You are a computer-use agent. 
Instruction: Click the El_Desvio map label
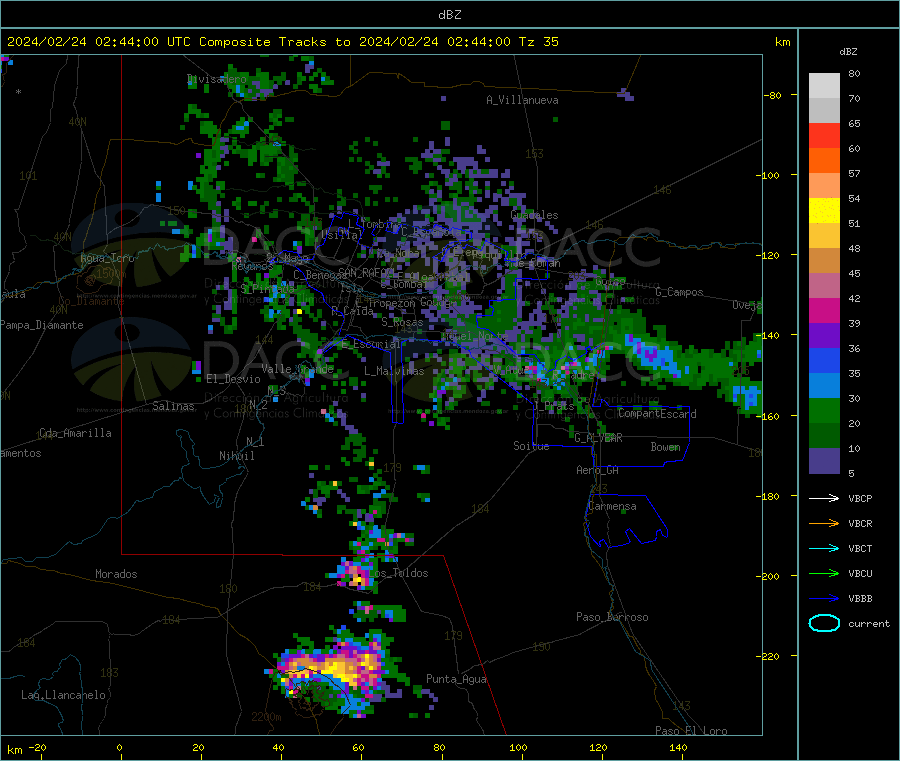[233, 379]
